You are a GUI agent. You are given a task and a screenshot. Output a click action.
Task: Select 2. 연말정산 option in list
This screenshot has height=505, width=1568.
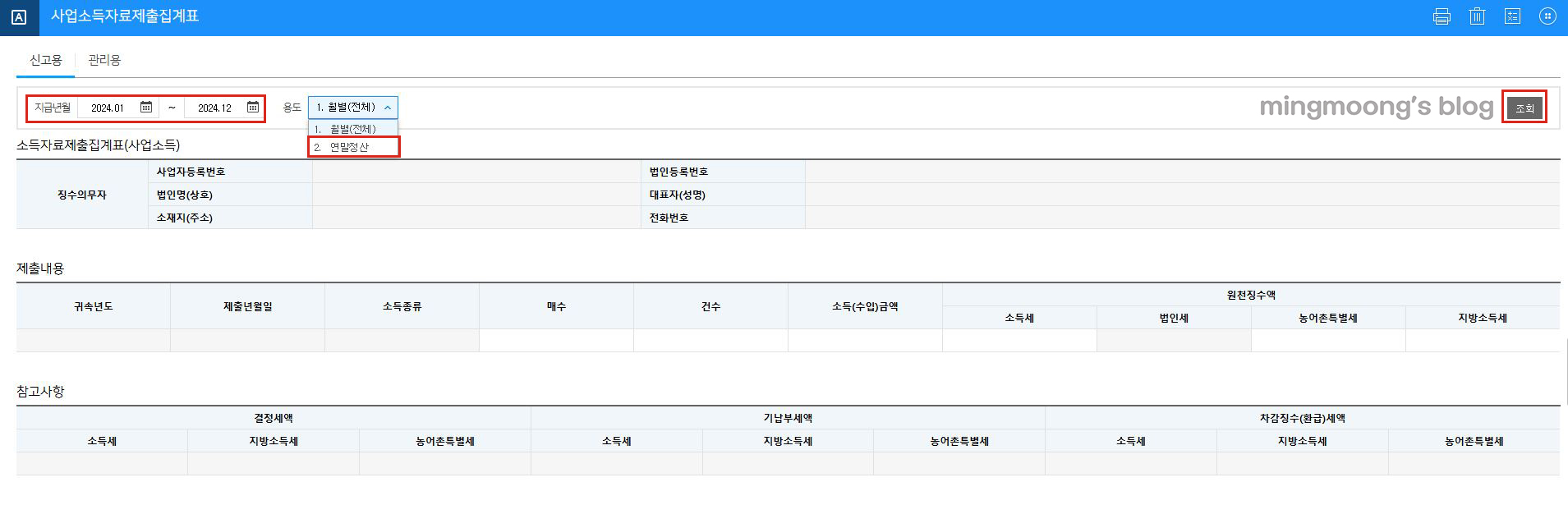coord(353,147)
